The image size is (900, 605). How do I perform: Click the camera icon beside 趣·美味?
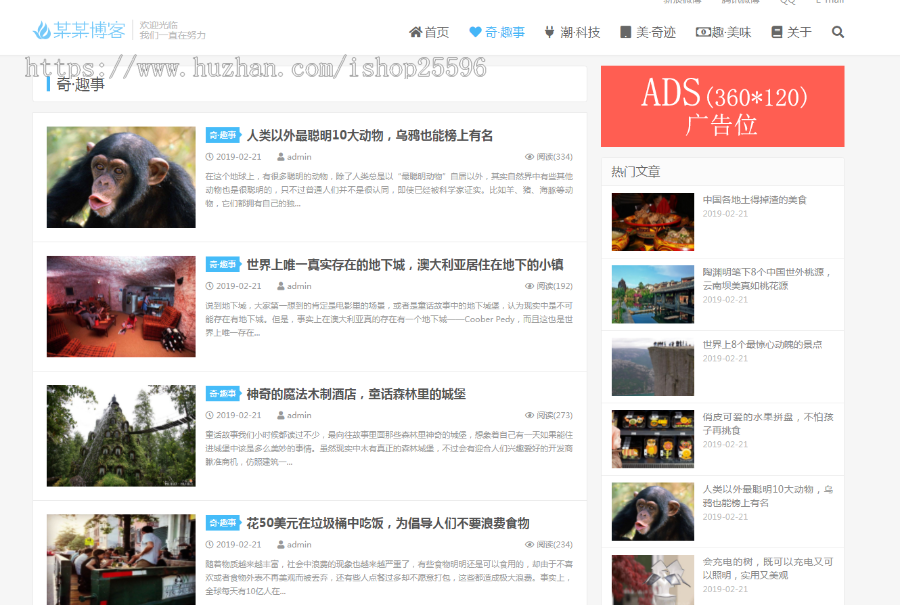tap(703, 32)
